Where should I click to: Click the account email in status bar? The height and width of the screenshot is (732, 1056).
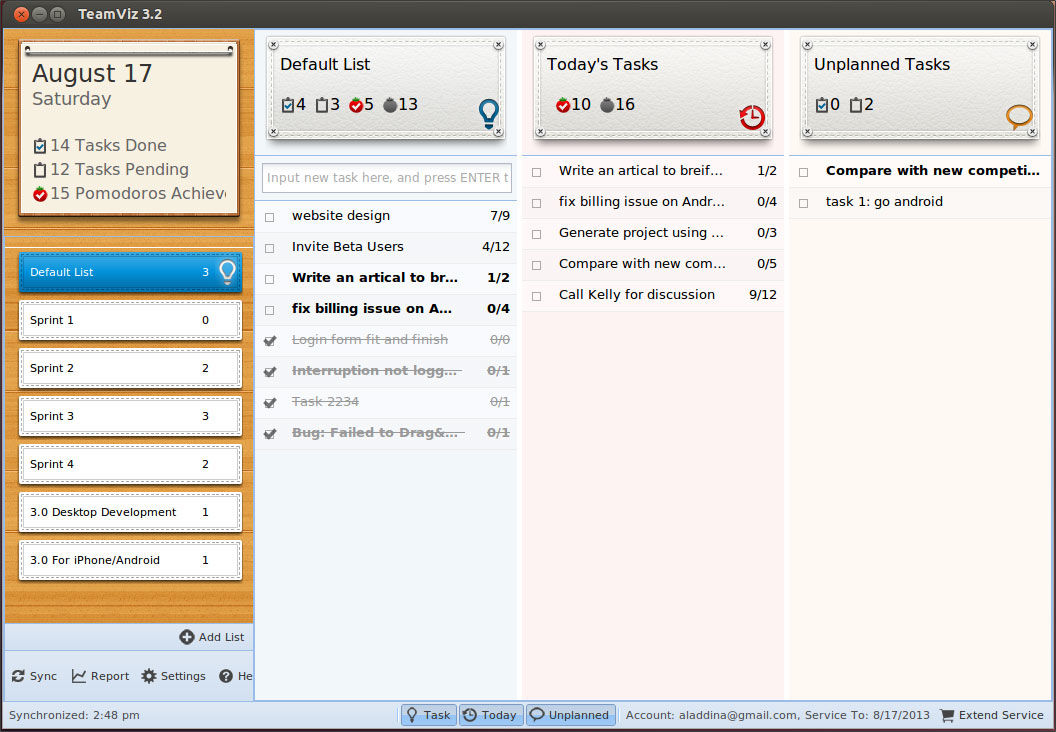tap(737, 715)
